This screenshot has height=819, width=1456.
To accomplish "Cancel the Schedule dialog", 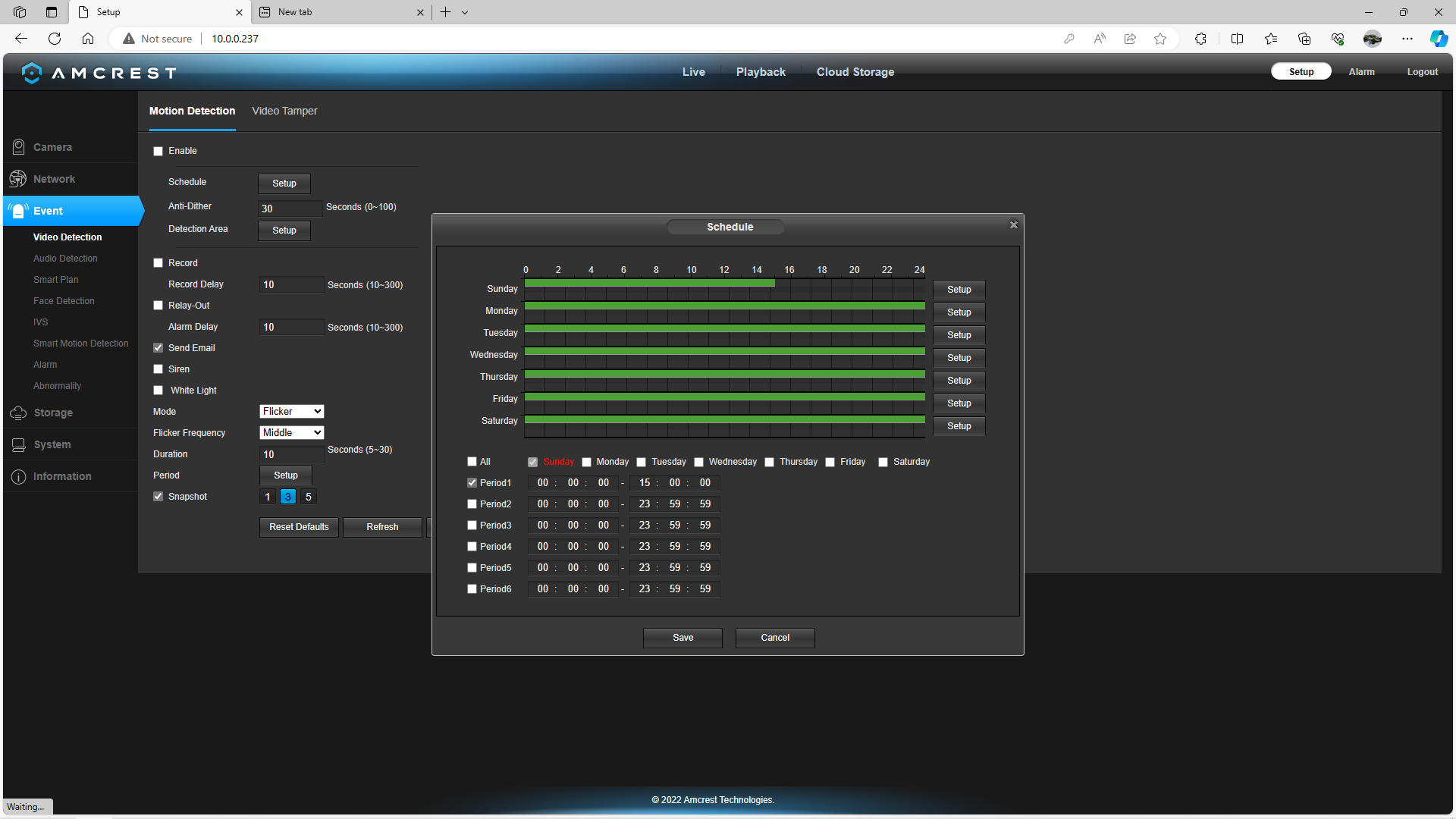I will pyautogui.click(x=775, y=638).
